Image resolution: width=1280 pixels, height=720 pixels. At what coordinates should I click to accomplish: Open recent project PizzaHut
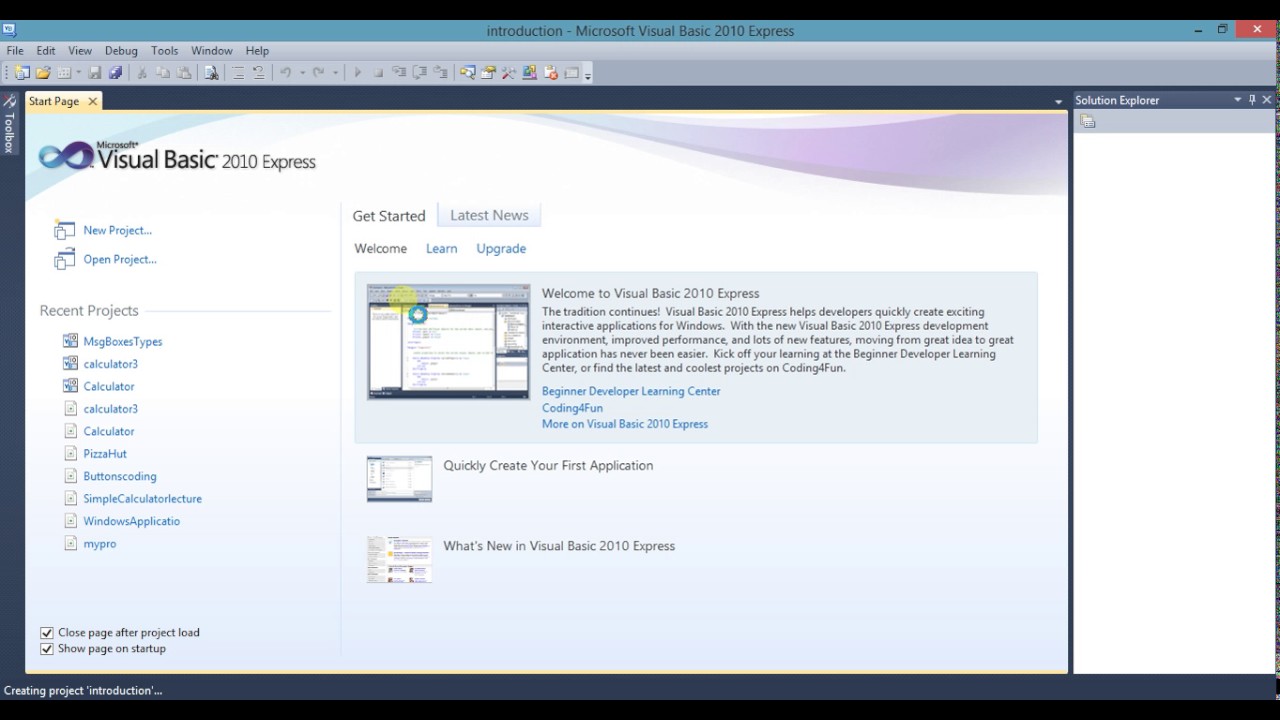point(105,454)
